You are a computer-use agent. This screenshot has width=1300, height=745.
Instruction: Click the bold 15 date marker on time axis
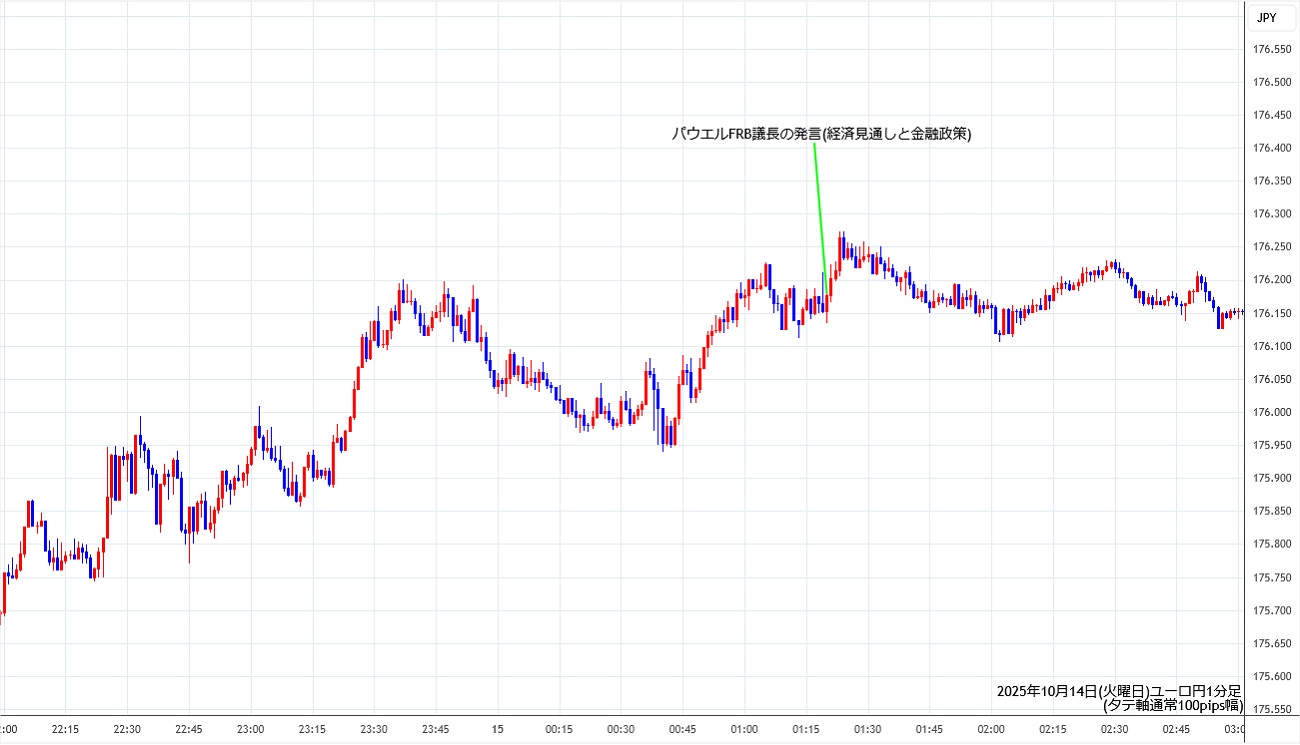click(x=497, y=730)
